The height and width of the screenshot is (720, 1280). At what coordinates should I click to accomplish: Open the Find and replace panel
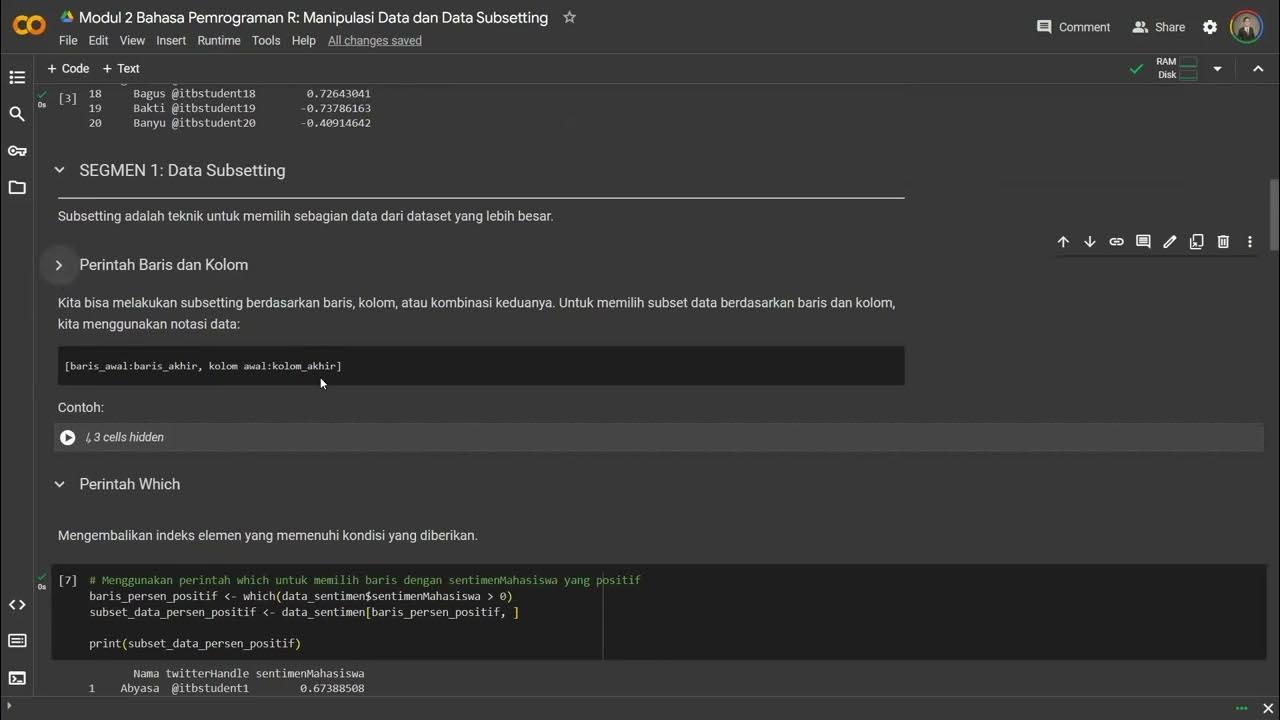(17, 114)
